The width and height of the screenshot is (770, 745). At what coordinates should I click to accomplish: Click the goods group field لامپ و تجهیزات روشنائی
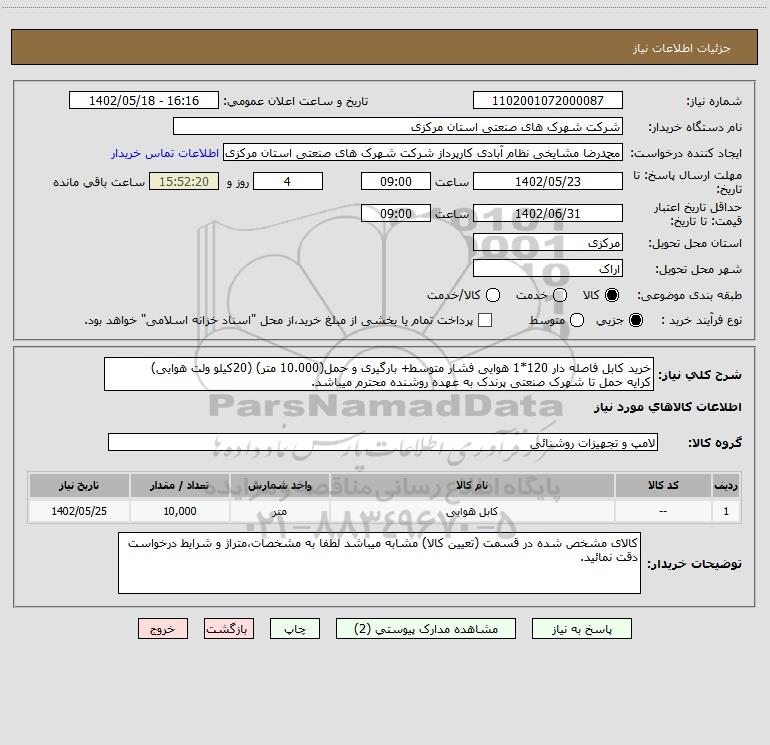click(x=383, y=442)
